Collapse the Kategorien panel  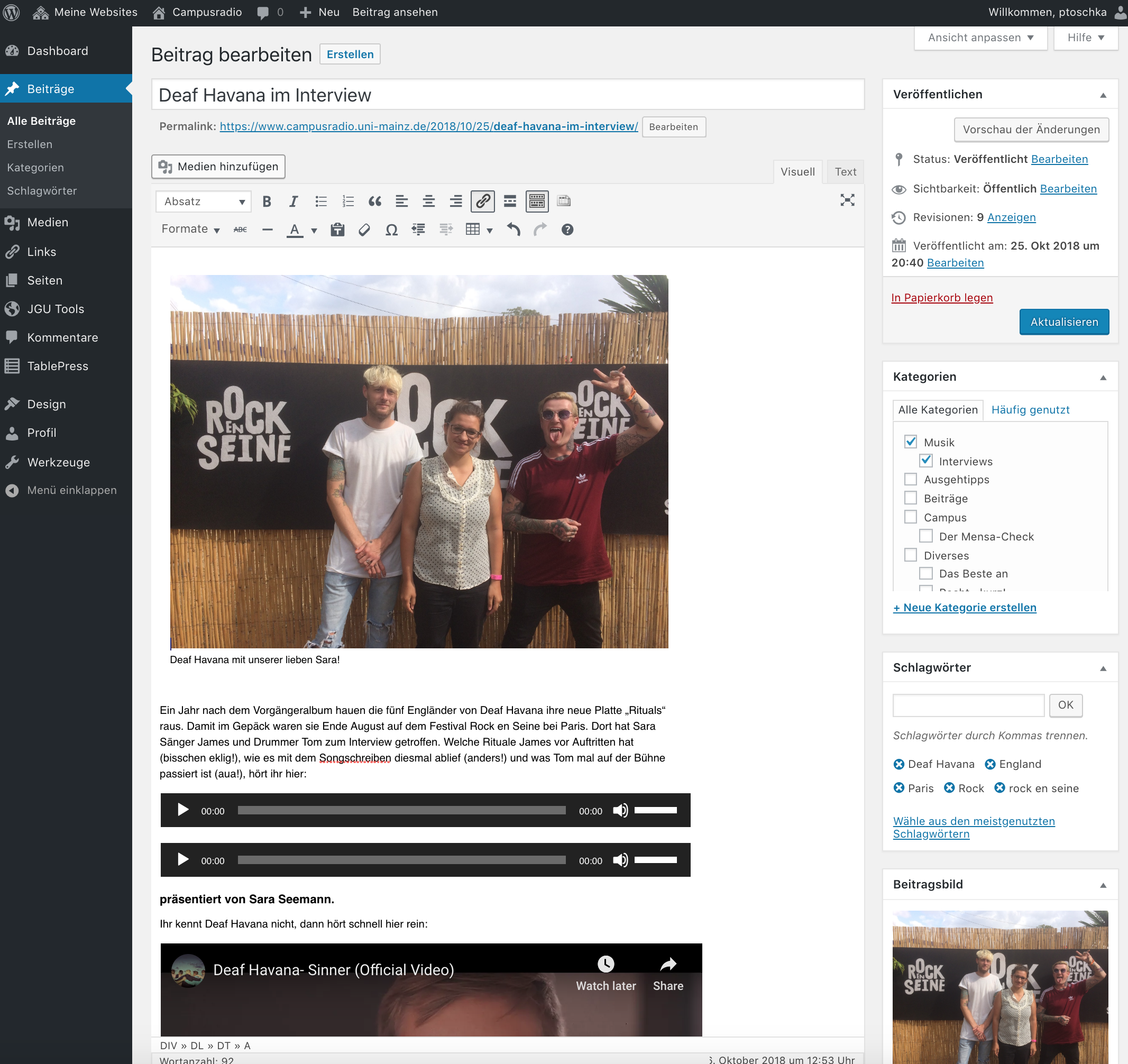pos(1103,378)
